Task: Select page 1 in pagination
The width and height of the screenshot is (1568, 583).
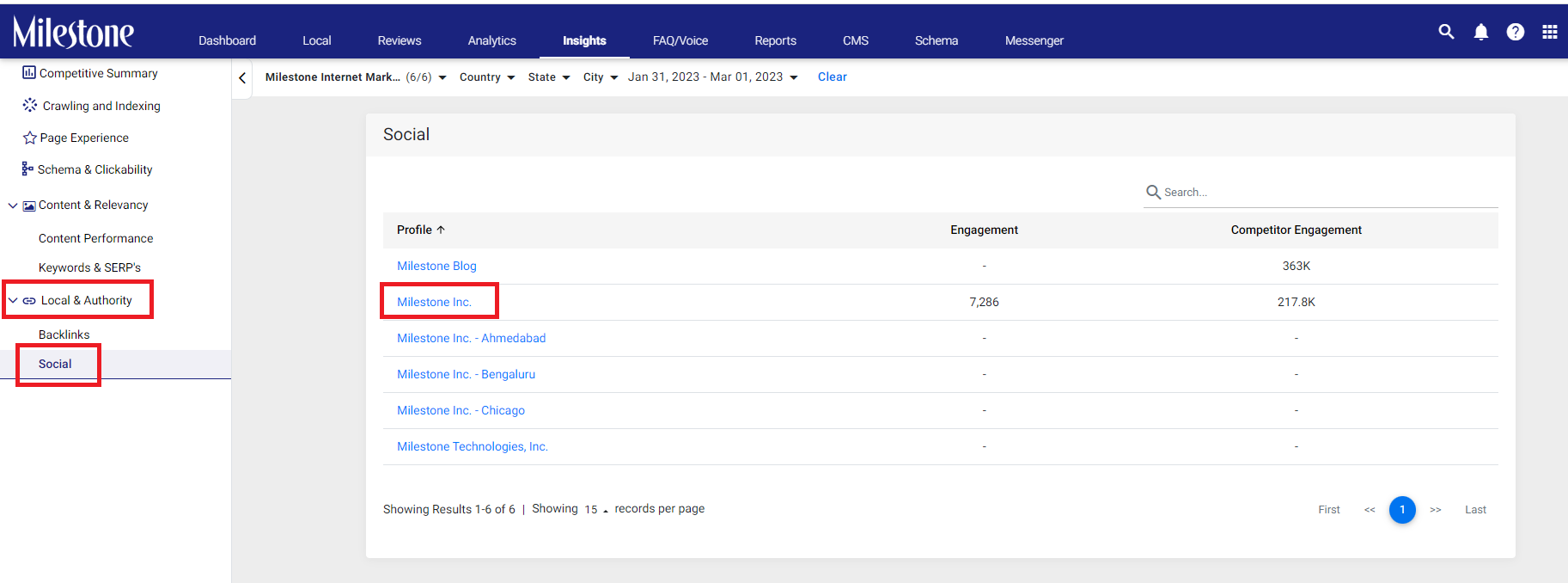Action: click(x=1402, y=510)
